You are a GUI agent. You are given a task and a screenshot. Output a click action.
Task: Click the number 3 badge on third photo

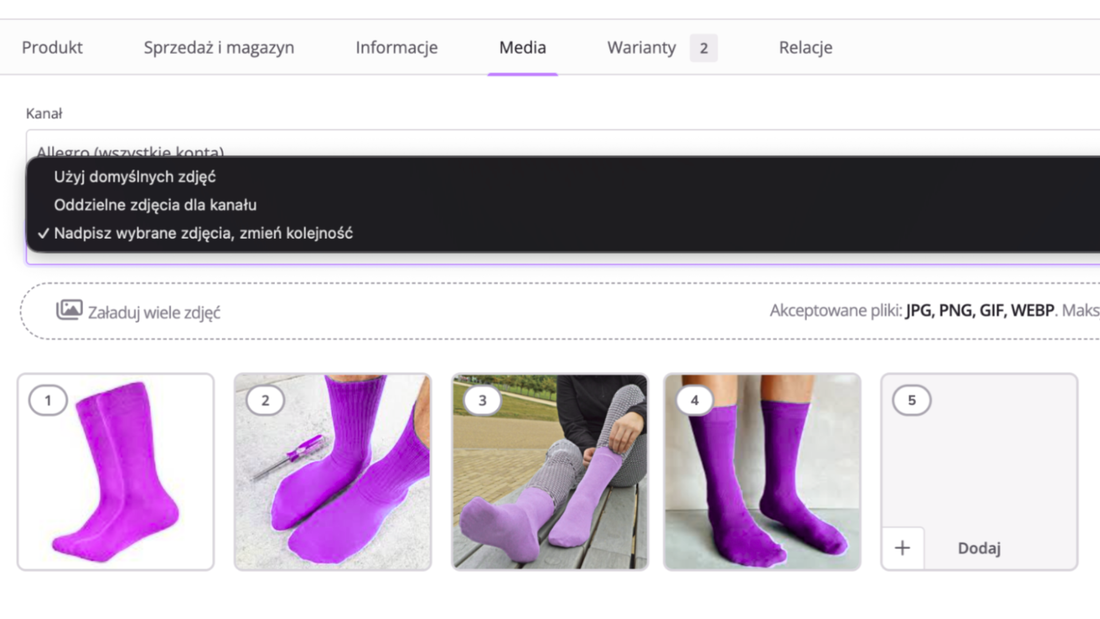pyautogui.click(x=483, y=401)
